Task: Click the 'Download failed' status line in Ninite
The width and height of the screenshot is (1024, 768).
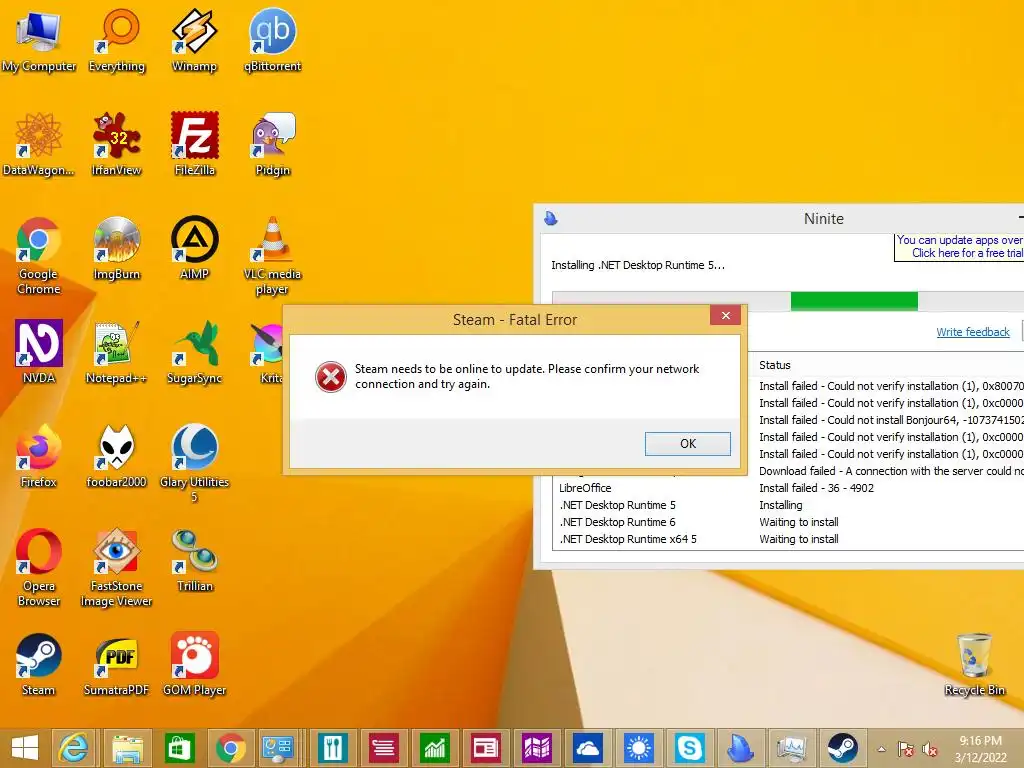Action: pos(891,471)
